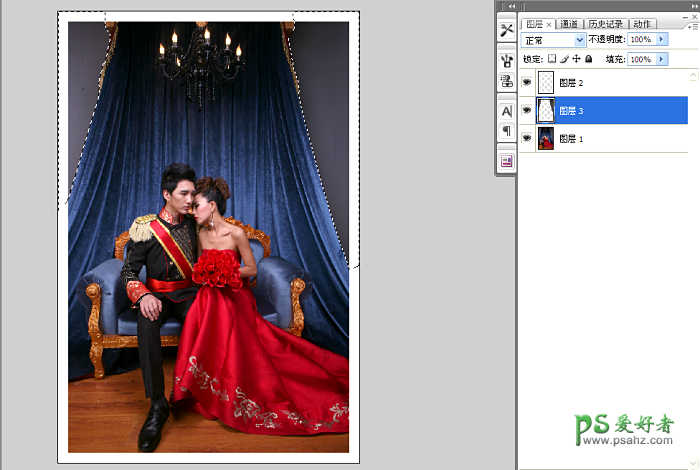Expand the 不透明度 opacity slider arrow
This screenshot has height=470, width=700.
click(661, 40)
